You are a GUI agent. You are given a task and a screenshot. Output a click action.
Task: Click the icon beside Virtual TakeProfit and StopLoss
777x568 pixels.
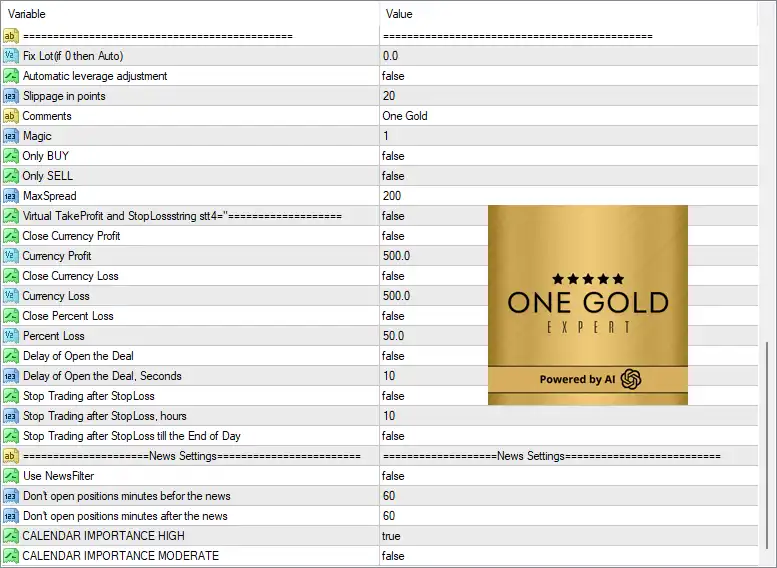click(x=10, y=216)
